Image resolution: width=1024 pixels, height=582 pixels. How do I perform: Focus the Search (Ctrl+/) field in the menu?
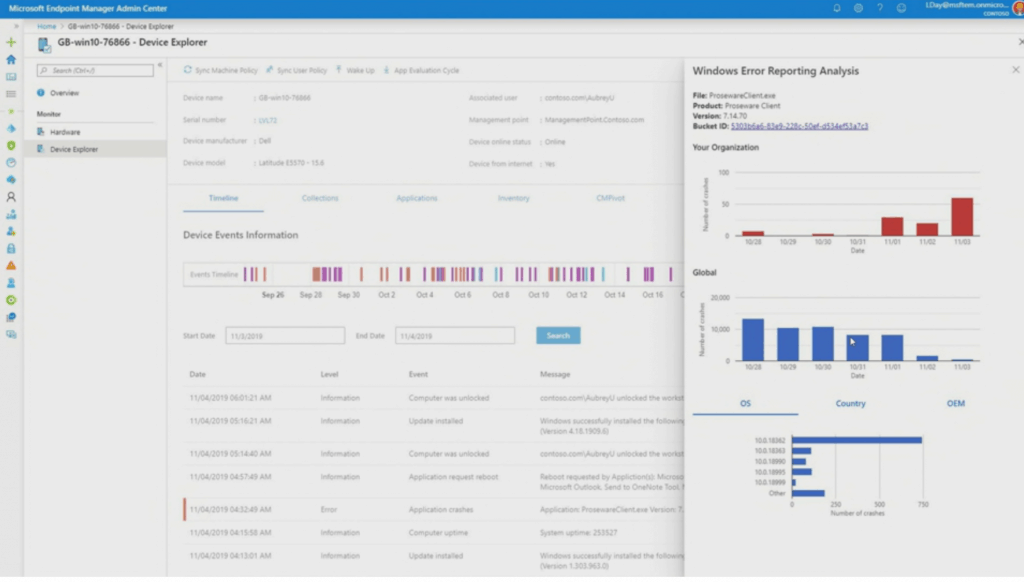click(x=95, y=71)
